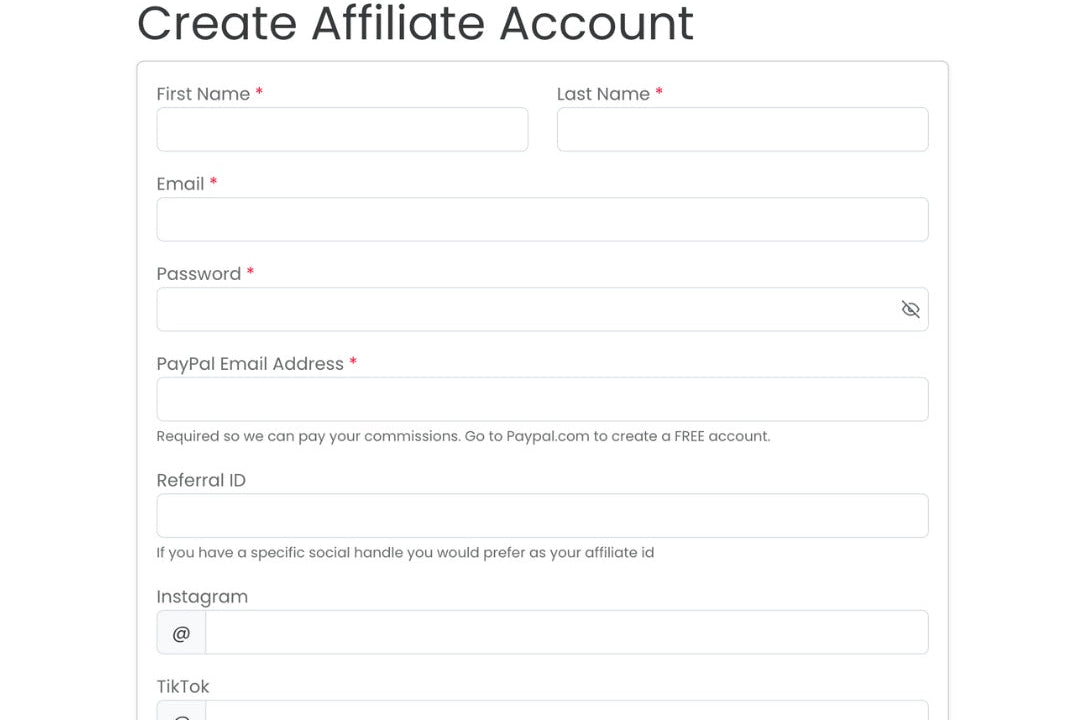Viewport: 1080px width, 720px height.
Task: Click the TikTok label
Action: (x=183, y=687)
